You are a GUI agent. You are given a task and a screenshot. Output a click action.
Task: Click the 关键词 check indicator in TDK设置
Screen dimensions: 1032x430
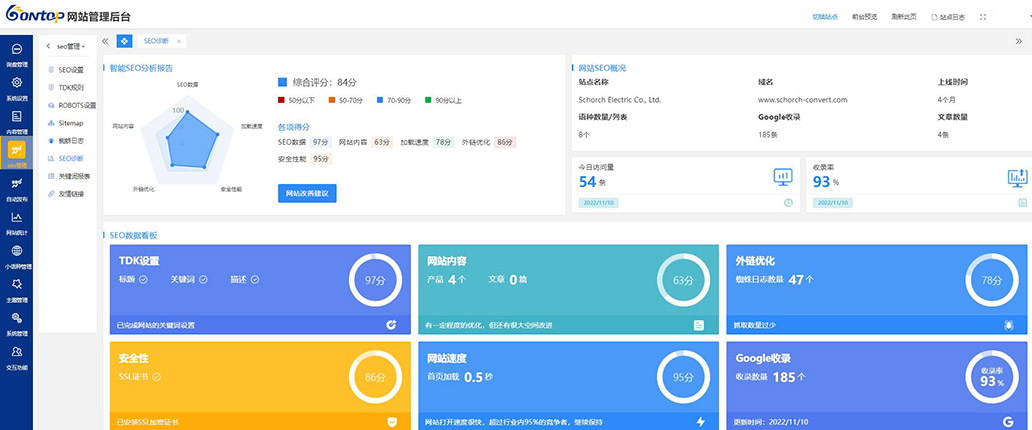click(203, 279)
